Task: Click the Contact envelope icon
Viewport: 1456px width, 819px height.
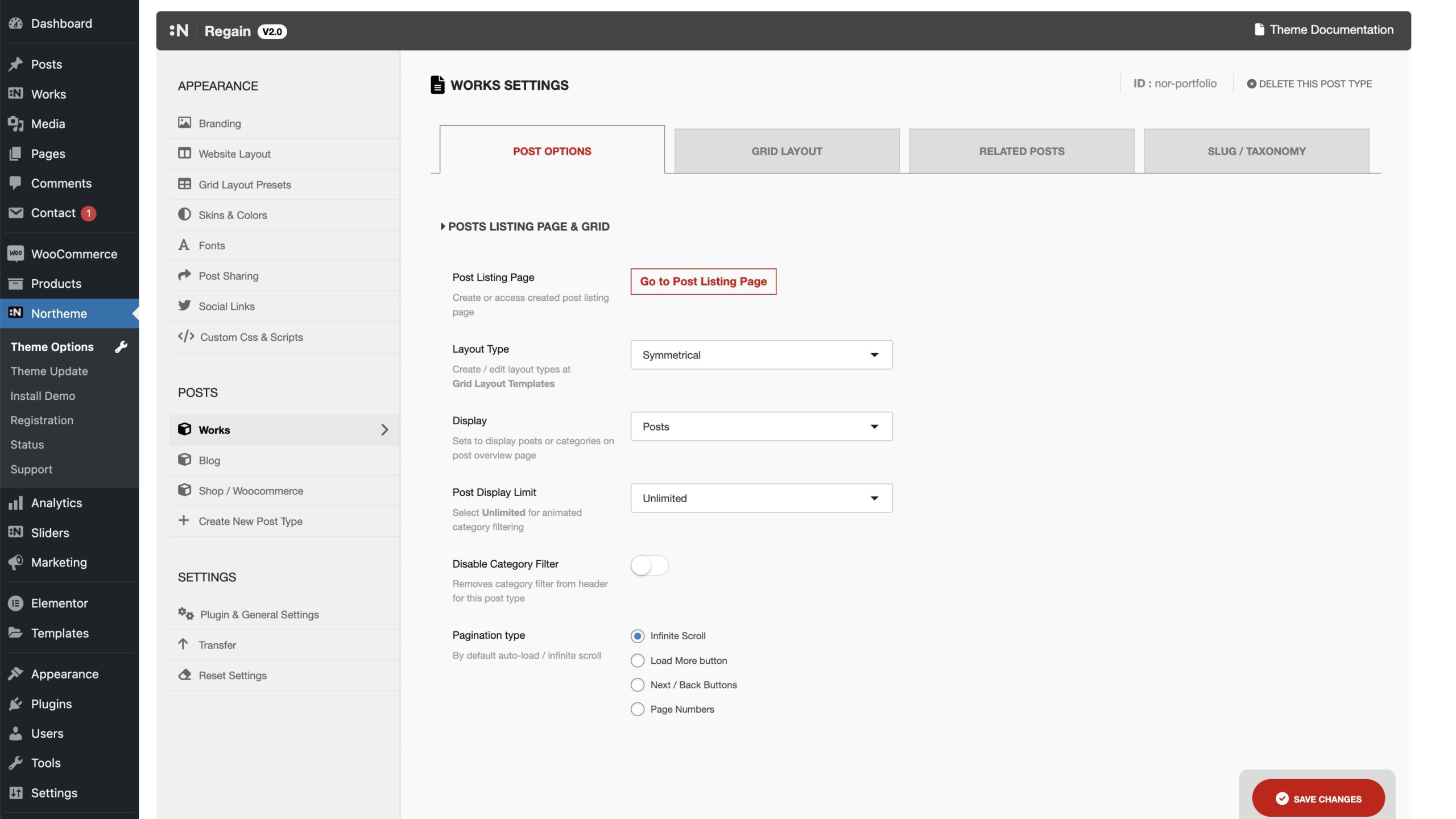Action: [15, 213]
